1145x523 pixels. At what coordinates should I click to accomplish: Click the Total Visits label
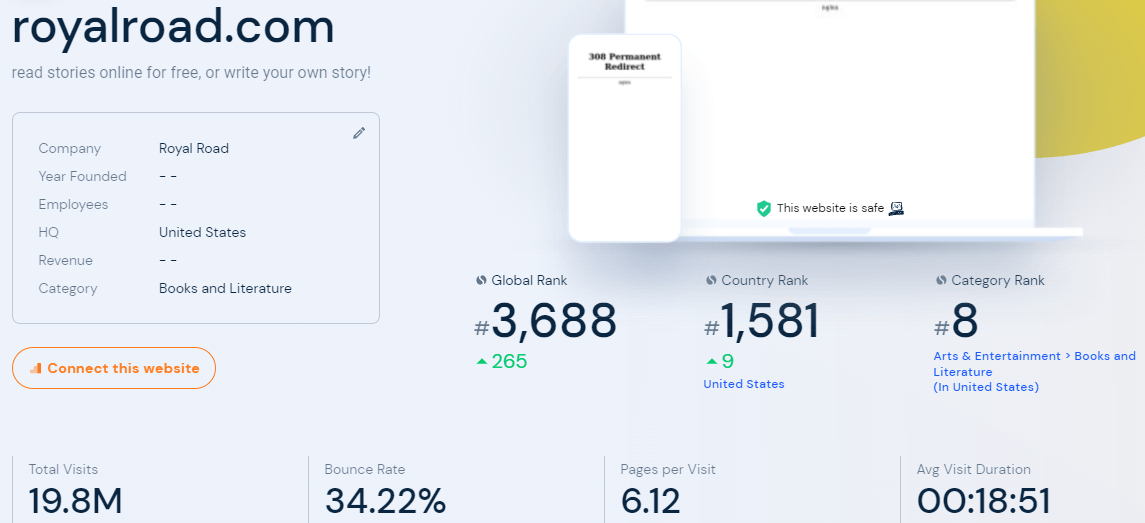(x=64, y=470)
